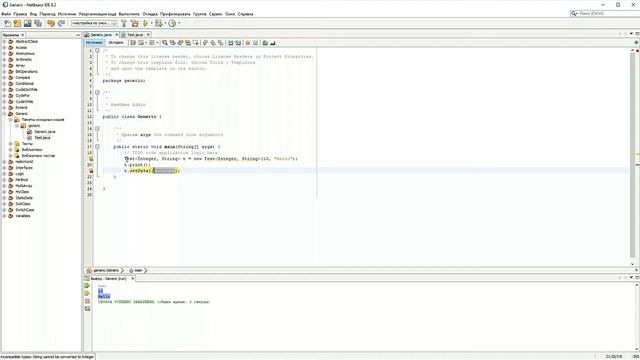Collapse the Generic project node
The height and width of the screenshot is (360, 640).
tap(4, 114)
